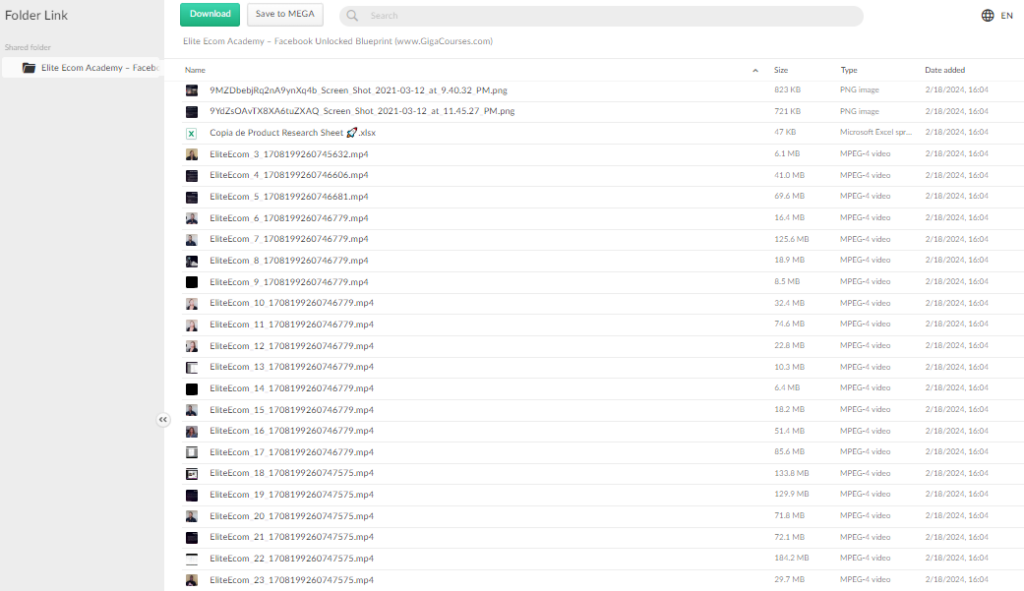Click thumbnail icon of EliteEcom_10 video
Image resolution: width=1024 pixels, height=591 pixels.
[x=191, y=303]
